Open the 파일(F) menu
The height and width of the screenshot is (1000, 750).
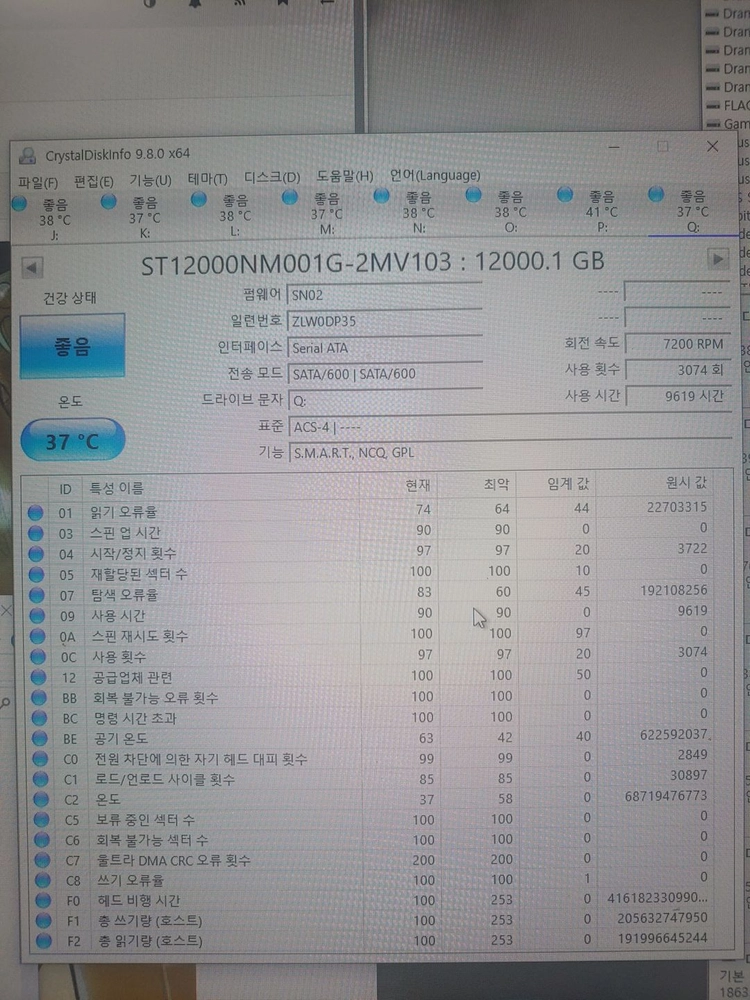click(x=38, y=183)
